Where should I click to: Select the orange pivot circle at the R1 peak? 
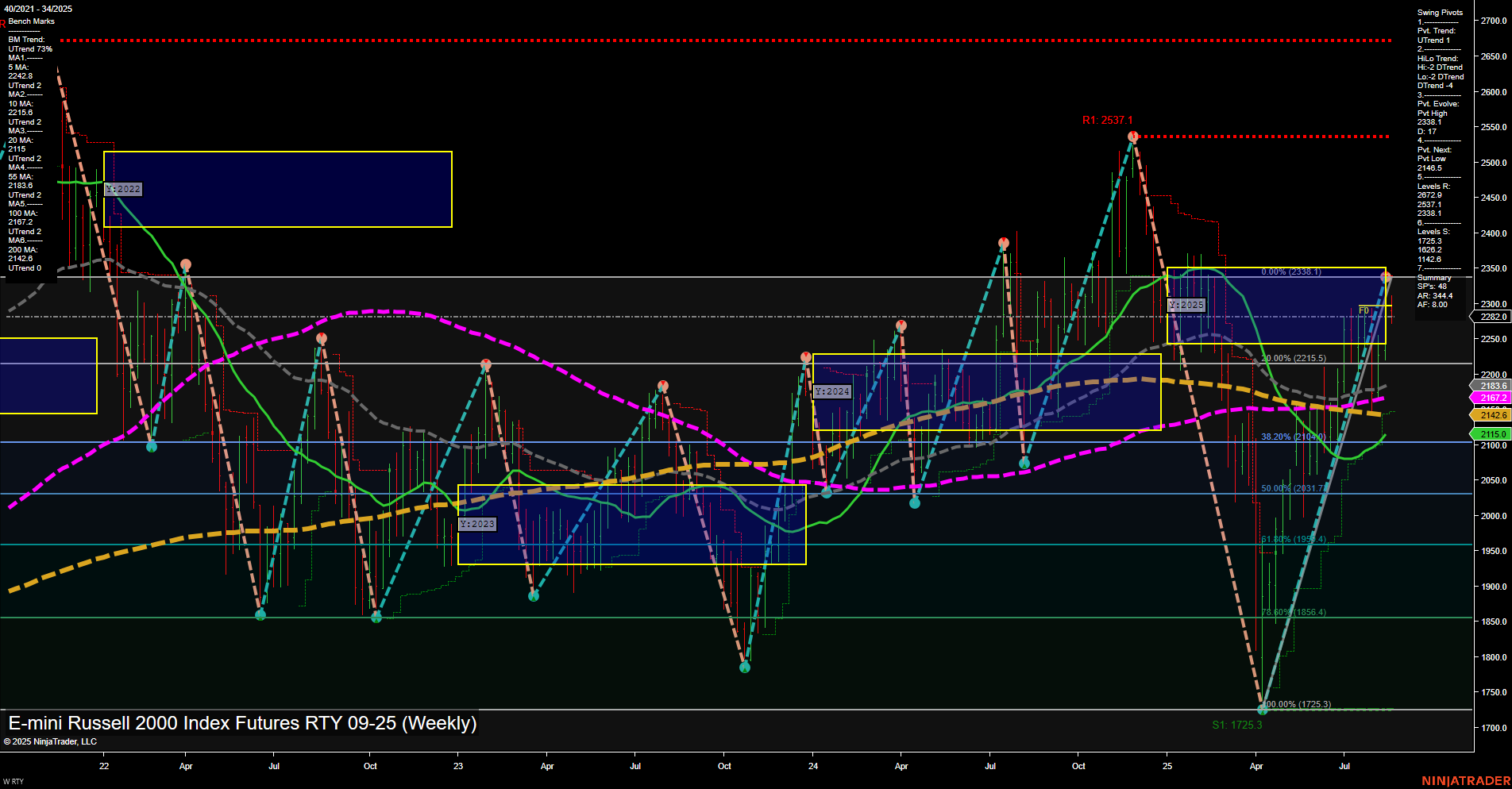tap(1133, 136)
